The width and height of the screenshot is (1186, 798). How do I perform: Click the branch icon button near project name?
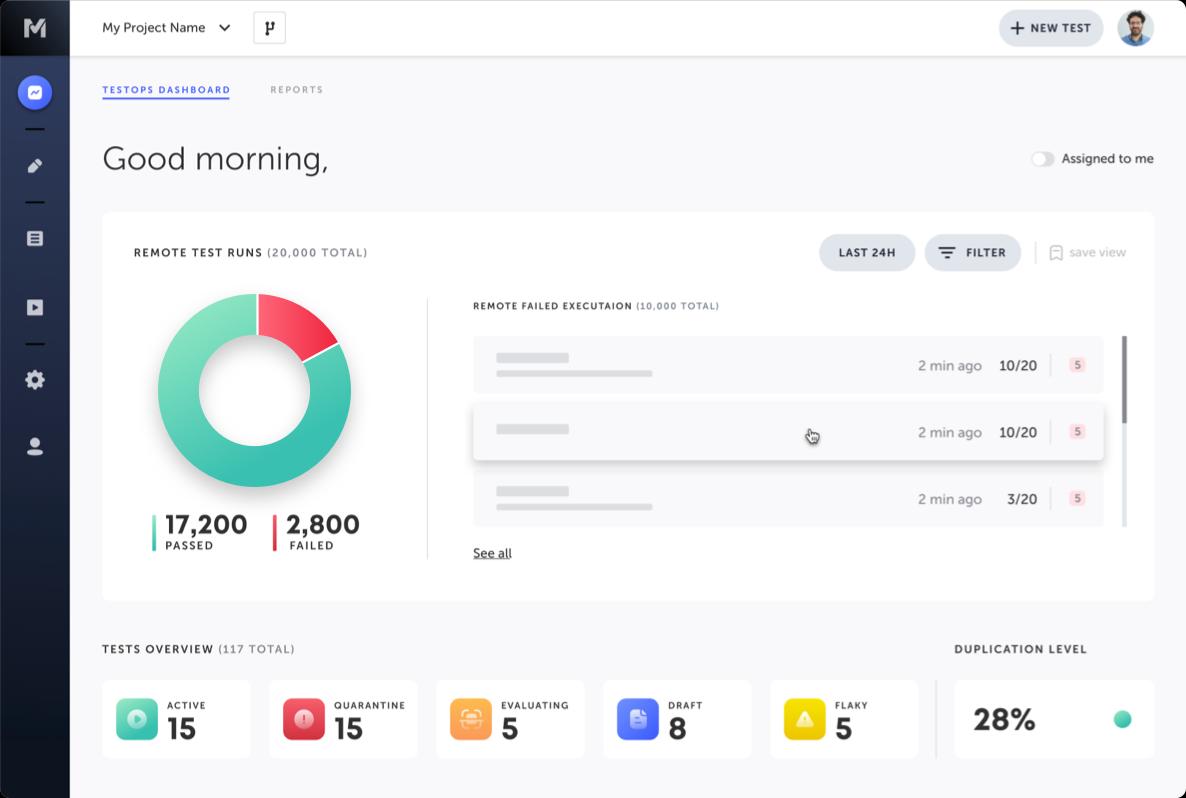269,28
